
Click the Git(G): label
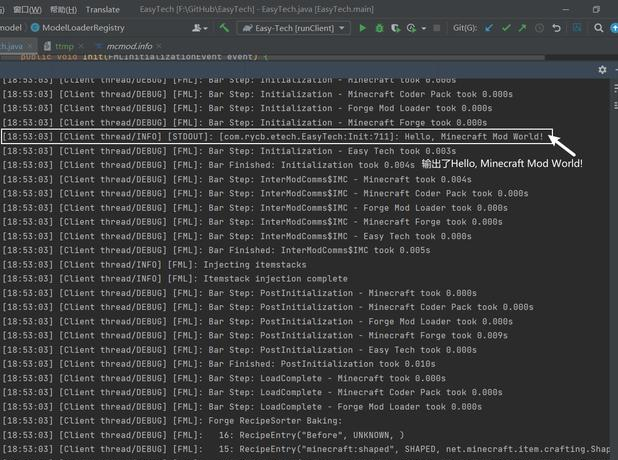tap(465, 28)
